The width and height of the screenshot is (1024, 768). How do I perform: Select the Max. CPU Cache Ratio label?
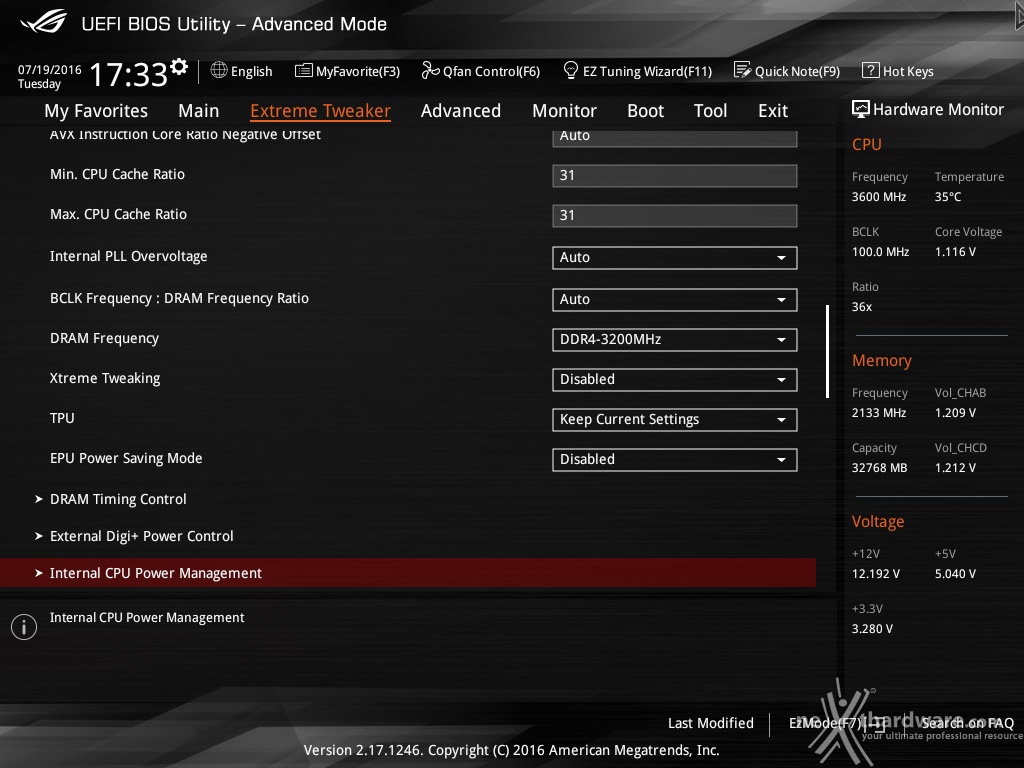click(x=118, y=214)
